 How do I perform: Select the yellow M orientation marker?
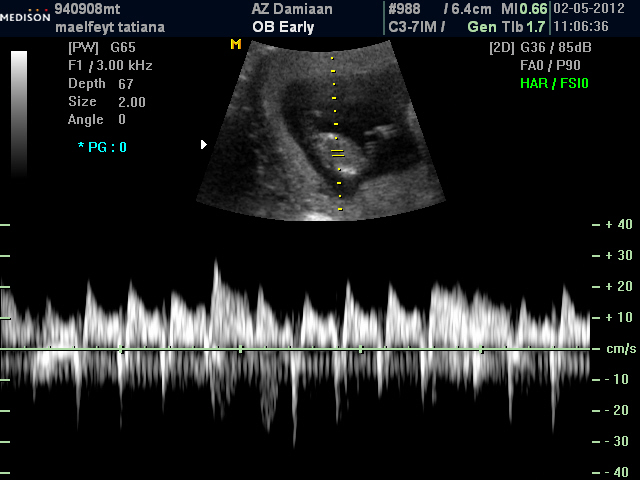[236, 44]
